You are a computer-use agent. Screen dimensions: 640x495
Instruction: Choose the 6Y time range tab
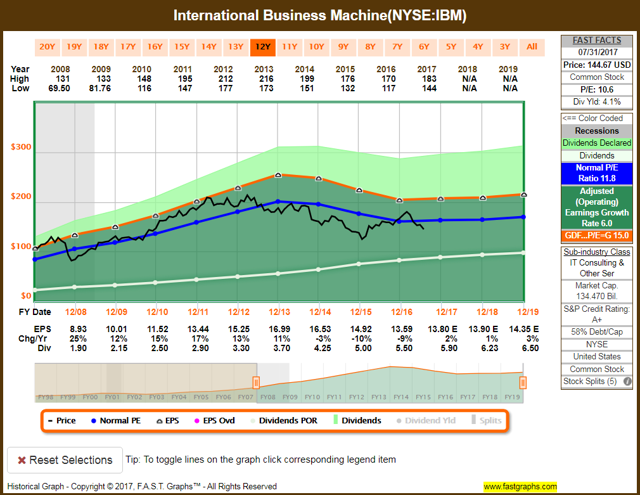[424, 47]
